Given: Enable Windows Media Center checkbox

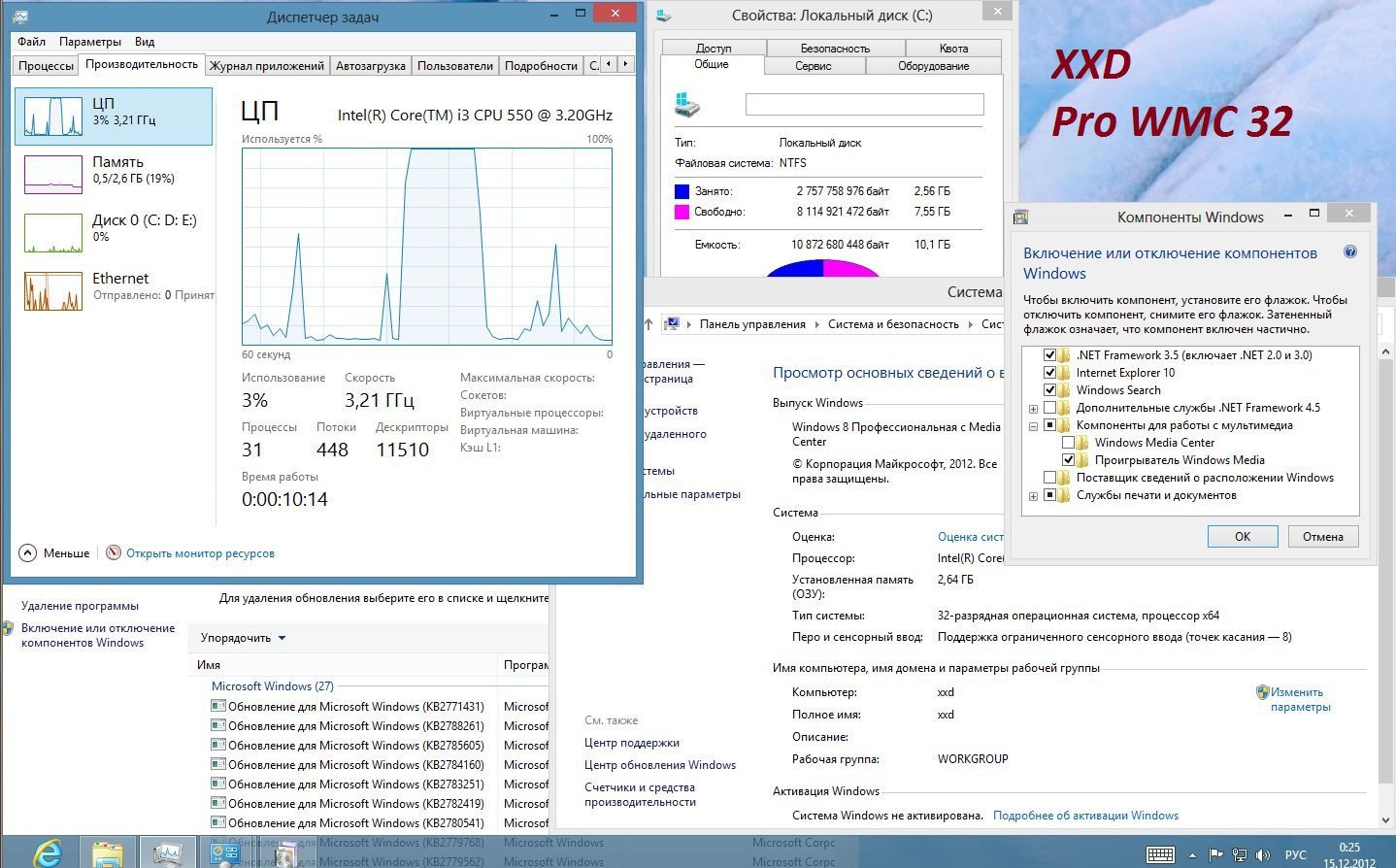Looking at the screenshot, I should tap(1068, 443).
